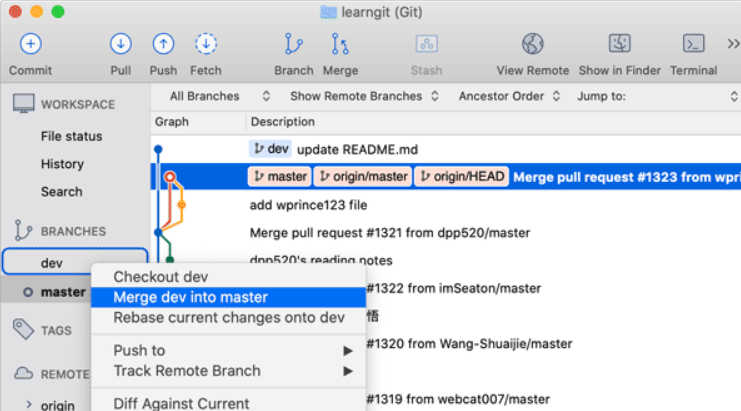Screen dimensions: 741x411
Task: Select merge #1322 from imSeaton commit
Action: 454,288
